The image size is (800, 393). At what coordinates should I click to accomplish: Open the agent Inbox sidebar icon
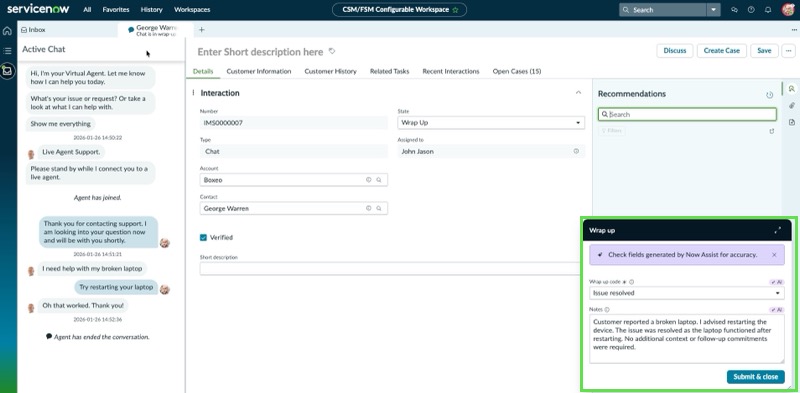(x=8, y=71)
